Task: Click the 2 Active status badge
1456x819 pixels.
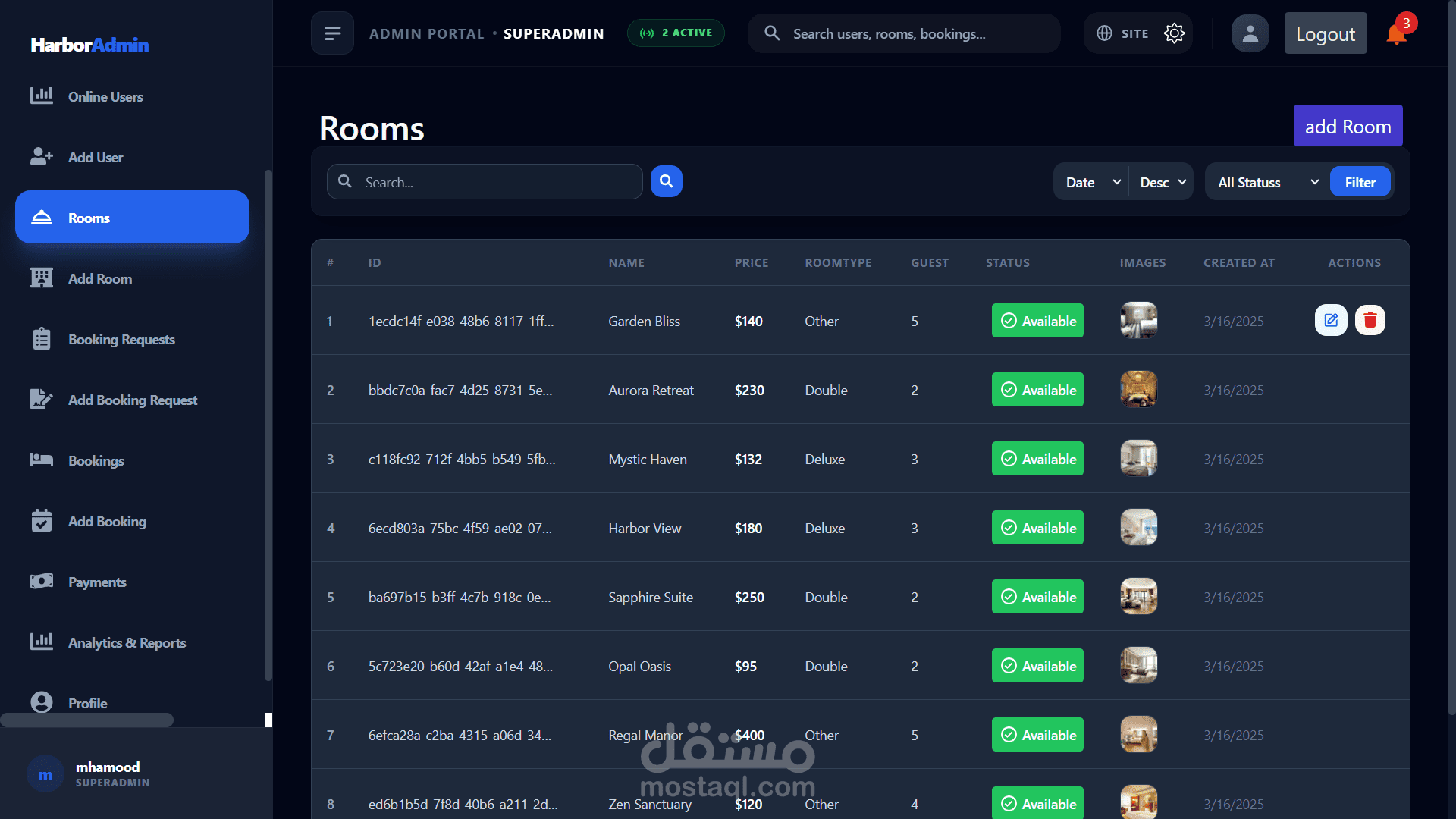Action: tap(676, 33)
